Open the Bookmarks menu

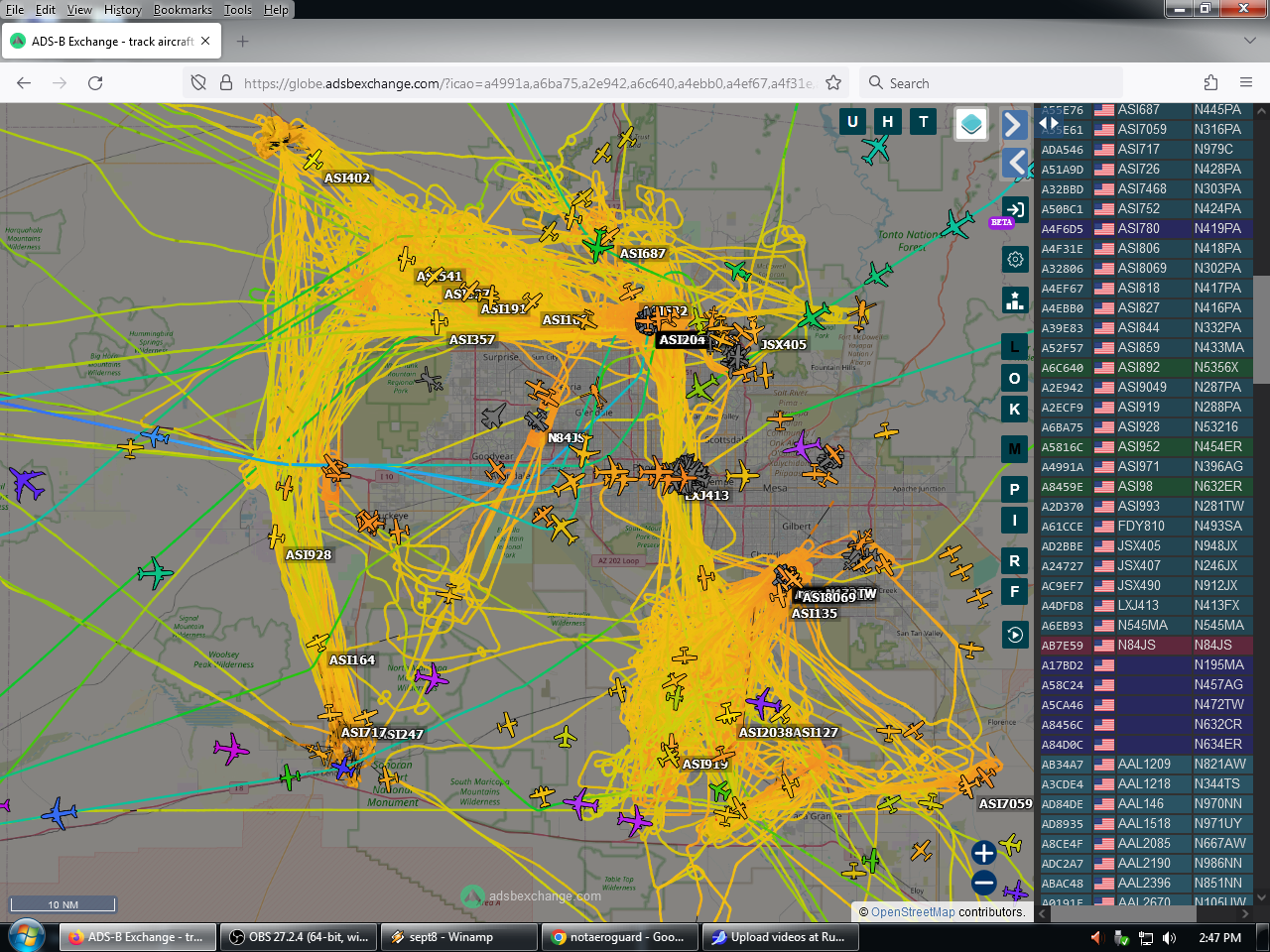183,10
